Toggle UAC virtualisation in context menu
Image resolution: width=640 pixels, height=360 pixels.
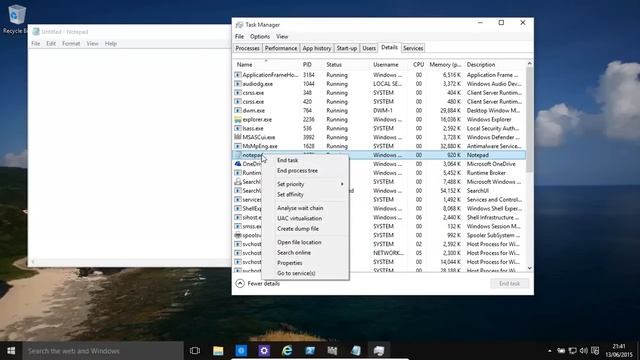pos(305,218)
